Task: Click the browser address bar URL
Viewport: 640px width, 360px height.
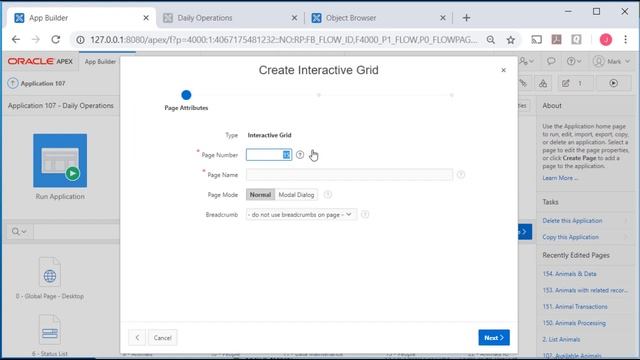Action: pyautogui.click(x=284, y=40)
